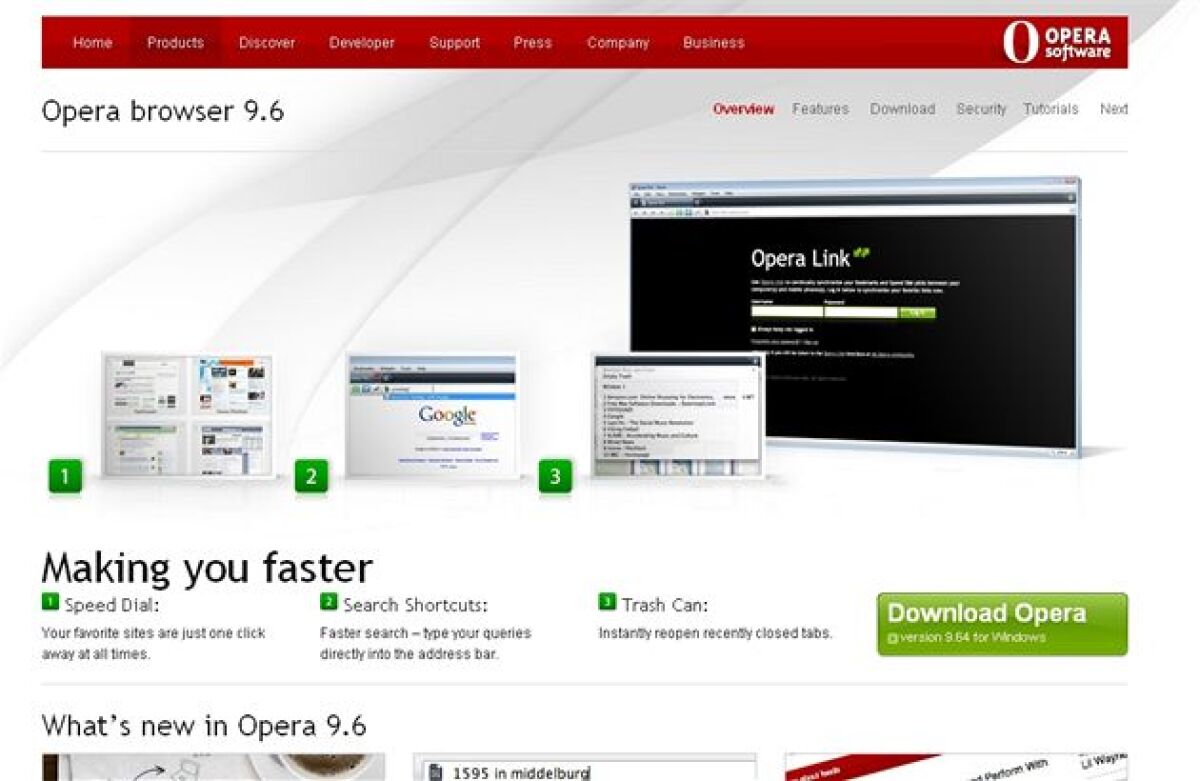Image resolution: width=1200 pixels, height=781 pixels.
Task: Go to the Business section
Action: [714, 43]
